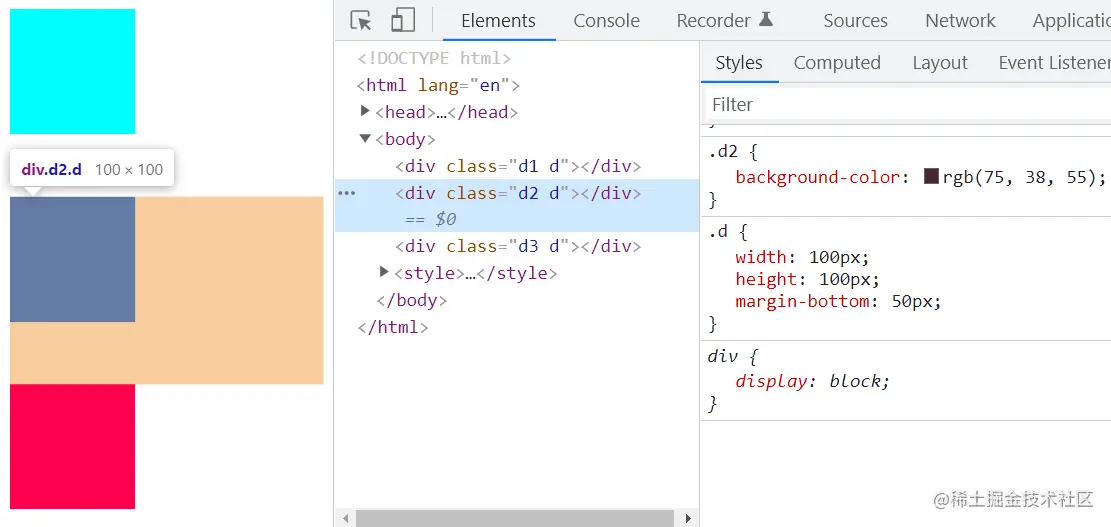Click the highlighted blue d2 square in page
1111x527 pixels.
(x=72, y=259)
